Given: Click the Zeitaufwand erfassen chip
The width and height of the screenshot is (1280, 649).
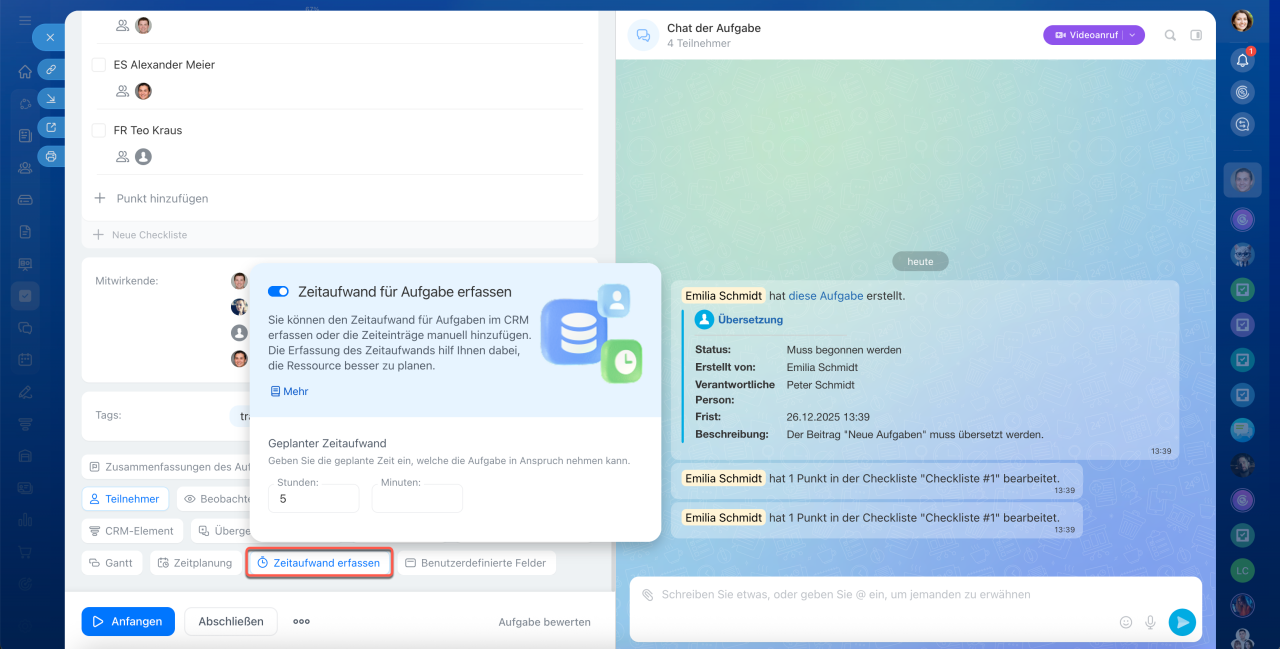Looking at the screenshot, I should 319,563.
